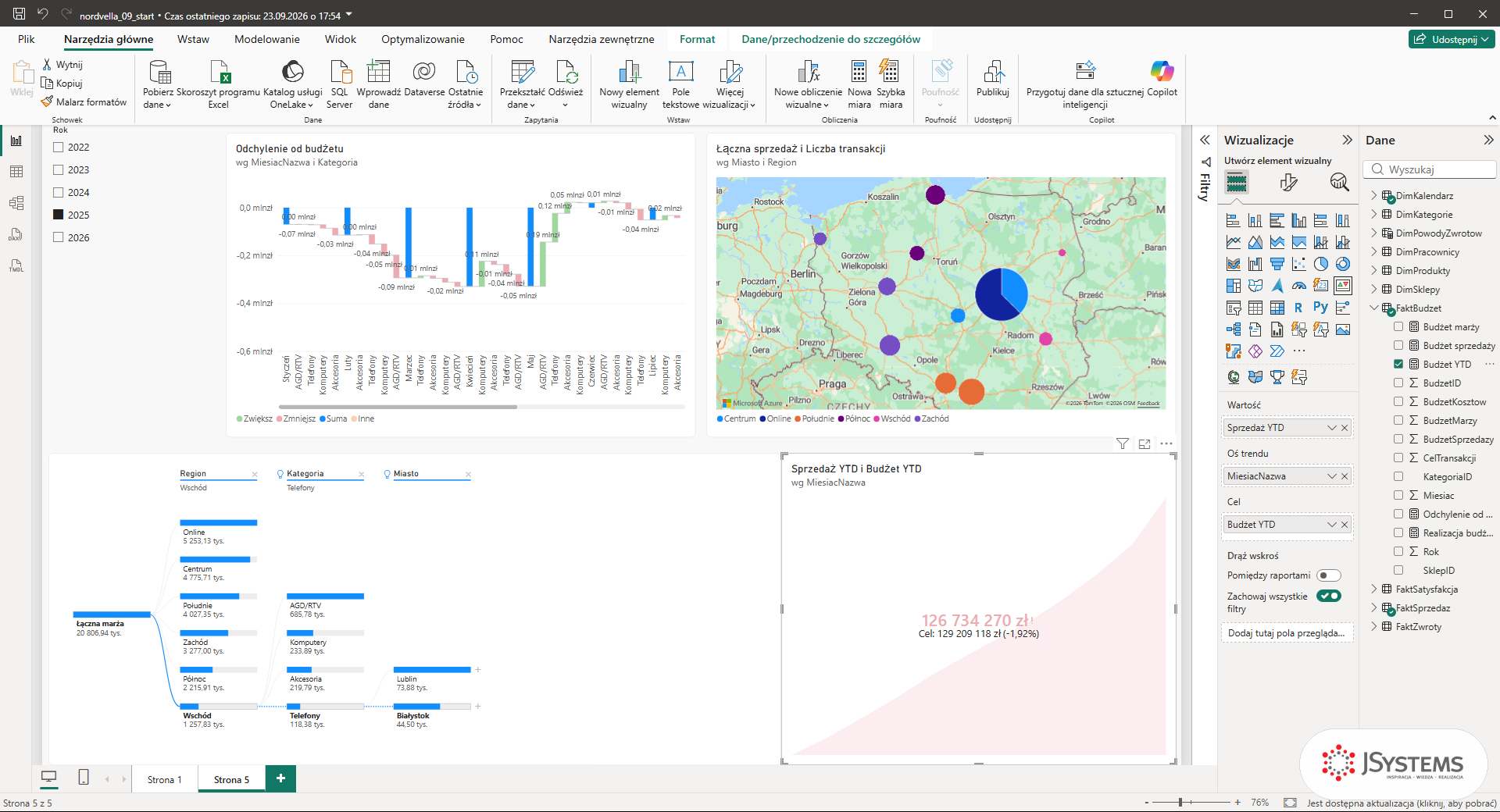
Task: Select the Gauge visual type
Action: [x=1299, y=286]
